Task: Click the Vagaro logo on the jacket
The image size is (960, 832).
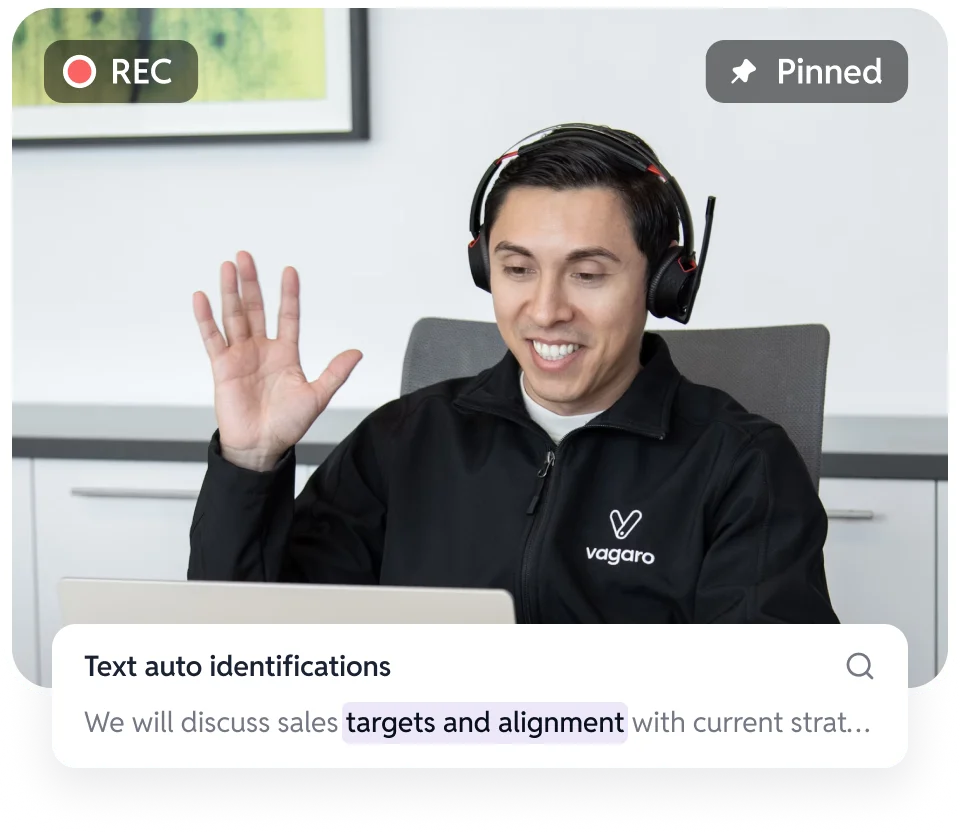Action: point(620,537)
